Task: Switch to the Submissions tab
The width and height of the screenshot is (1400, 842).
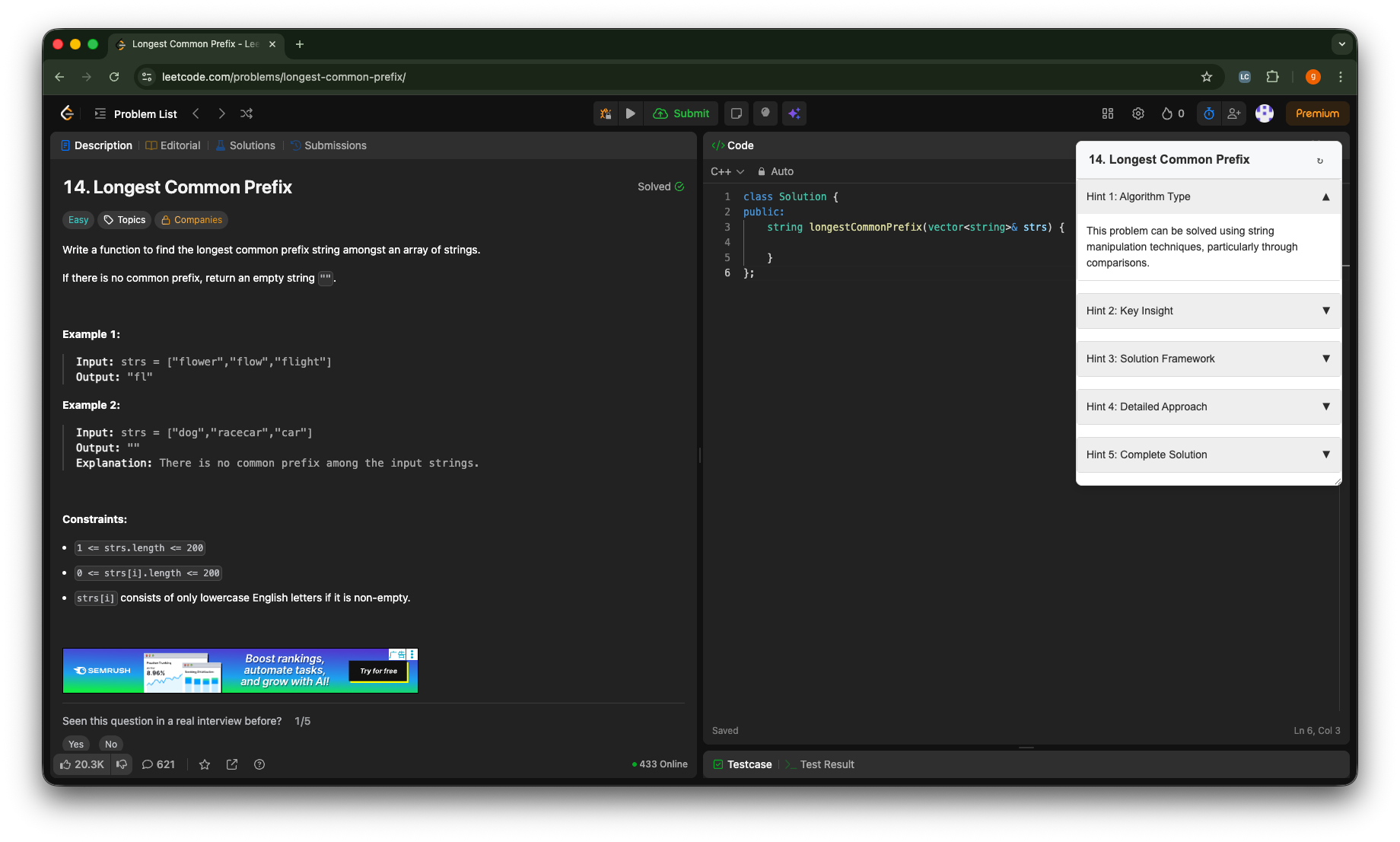Action: pyautogui.click(x=329, y=145)
